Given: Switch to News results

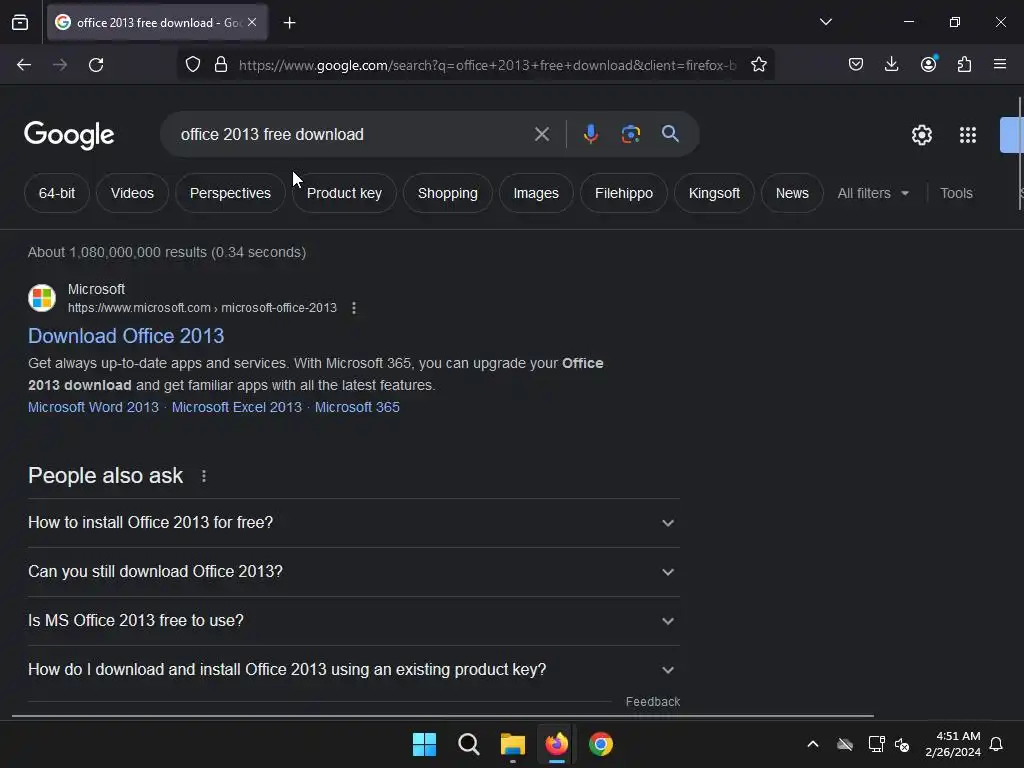Looking at the screenshot, I should click(792, 193).
